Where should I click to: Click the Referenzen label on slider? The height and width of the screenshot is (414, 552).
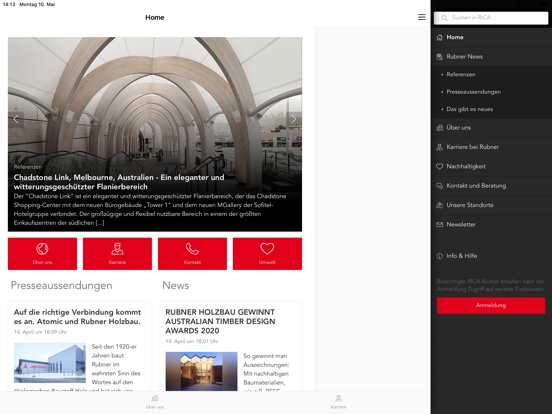[28, 167]
